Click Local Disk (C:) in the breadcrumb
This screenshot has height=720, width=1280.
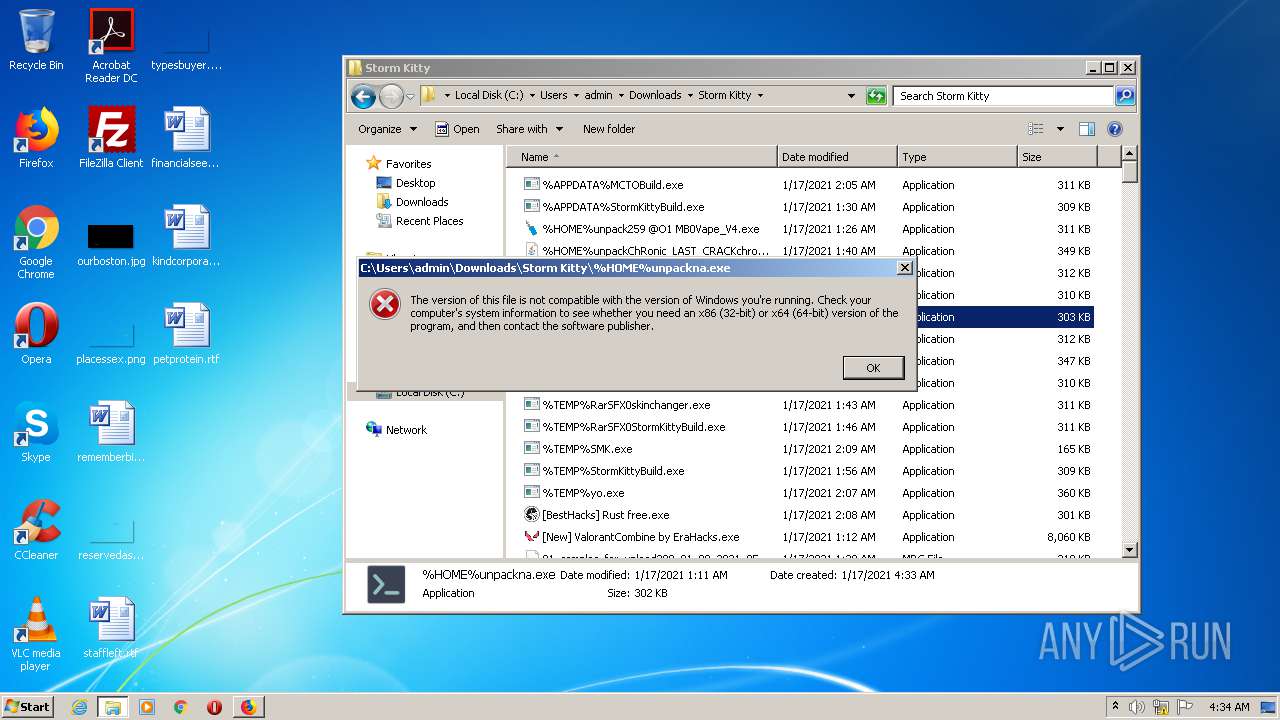click(489, 96)
